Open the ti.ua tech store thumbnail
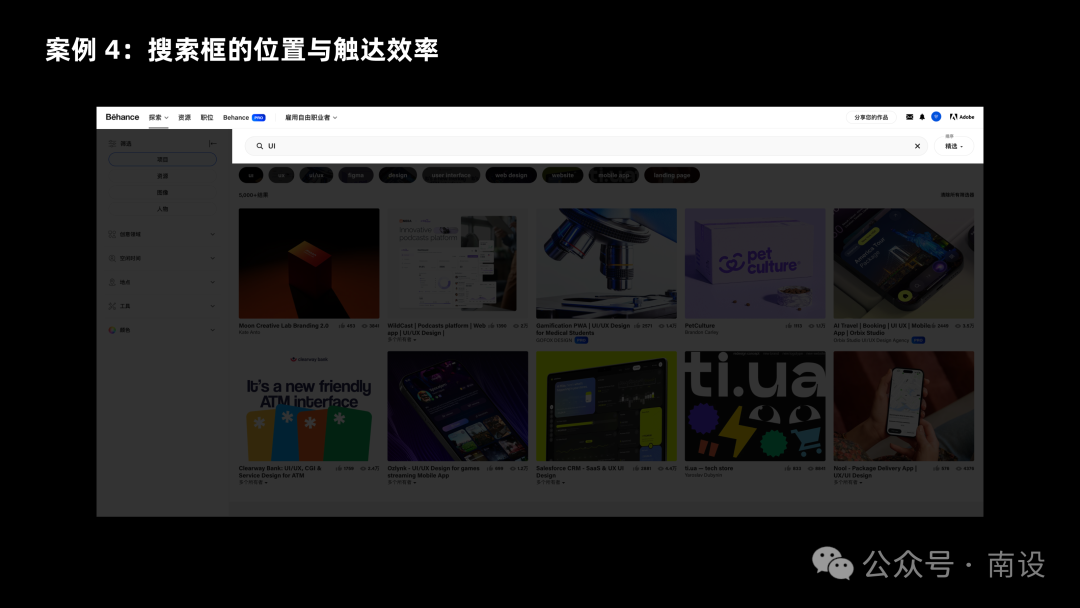Image resolution: width=1080 pixels, height=608 pixels. tap(755, 406)
